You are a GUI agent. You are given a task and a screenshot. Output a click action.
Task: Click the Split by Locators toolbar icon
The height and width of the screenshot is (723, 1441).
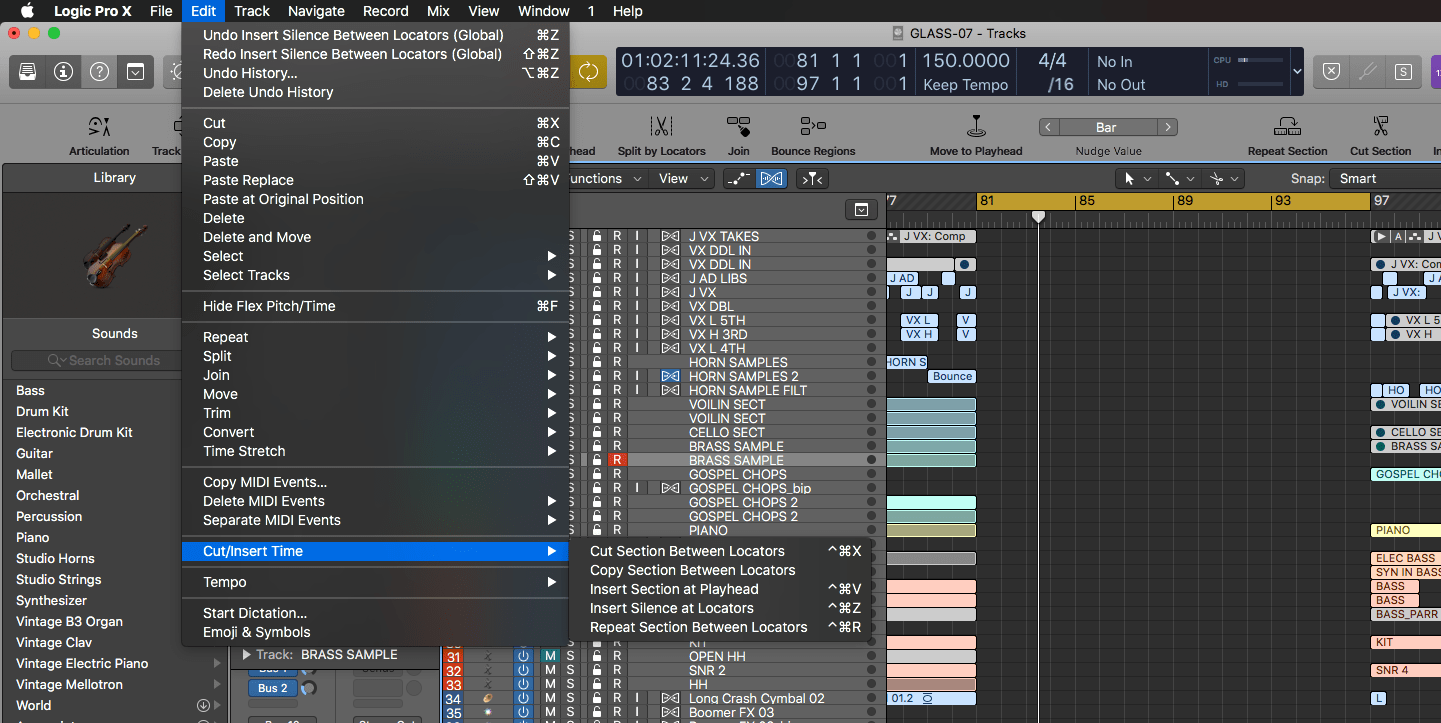tap(662, 135)
